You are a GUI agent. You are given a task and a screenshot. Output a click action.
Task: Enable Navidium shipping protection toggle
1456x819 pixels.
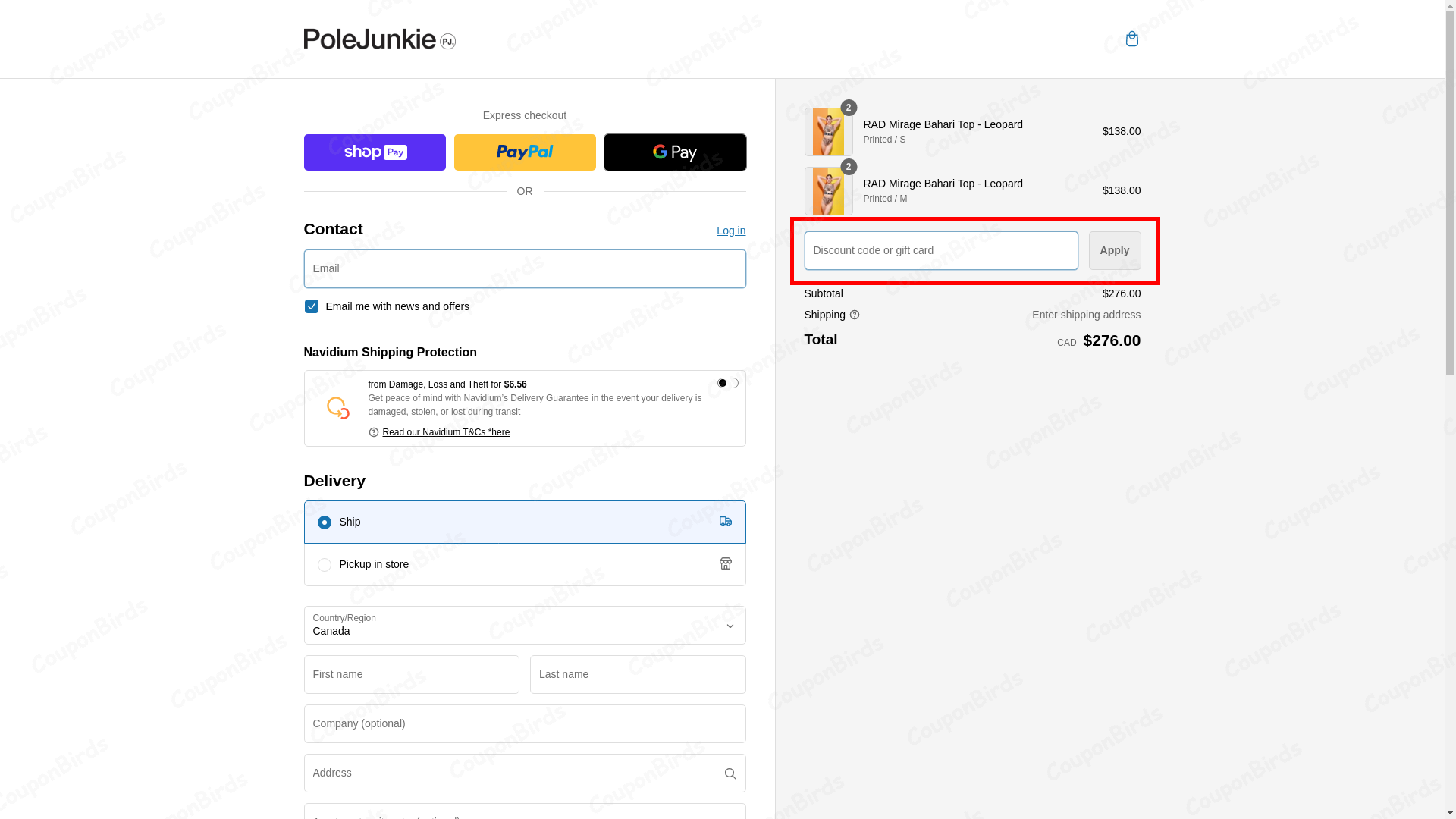coord(727,383)
